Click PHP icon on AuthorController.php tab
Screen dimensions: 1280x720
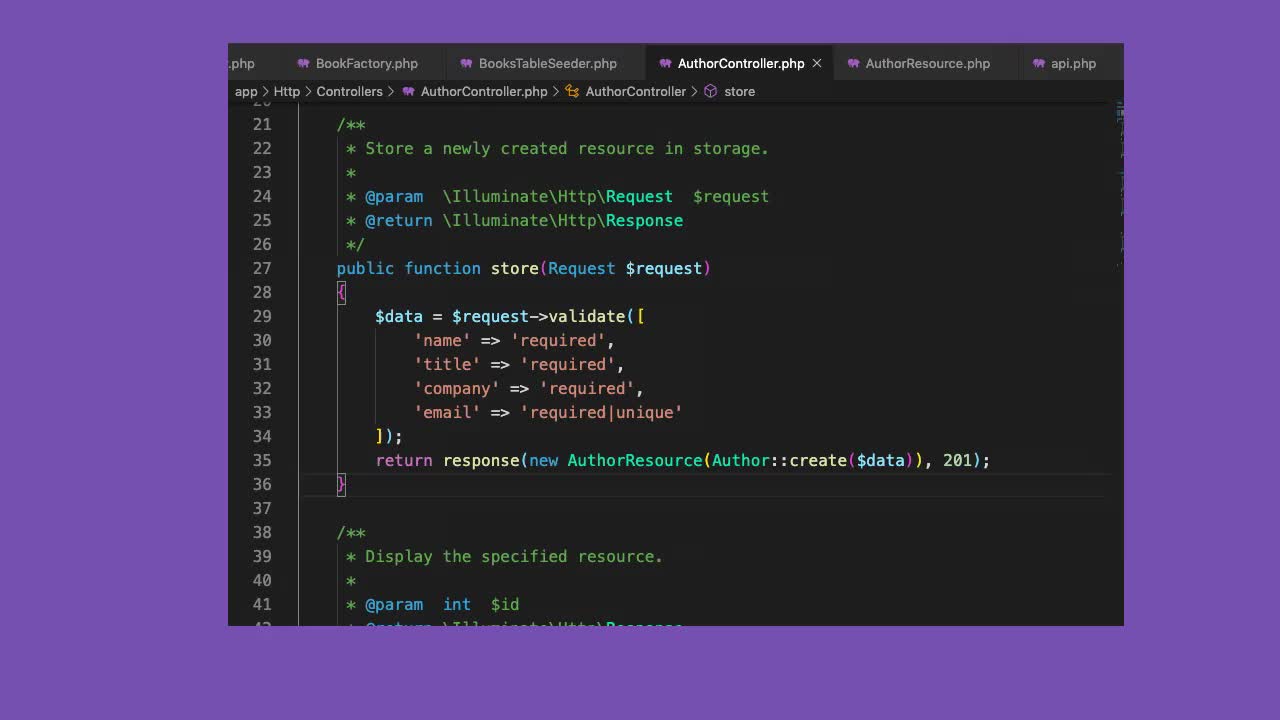(665, 63)
